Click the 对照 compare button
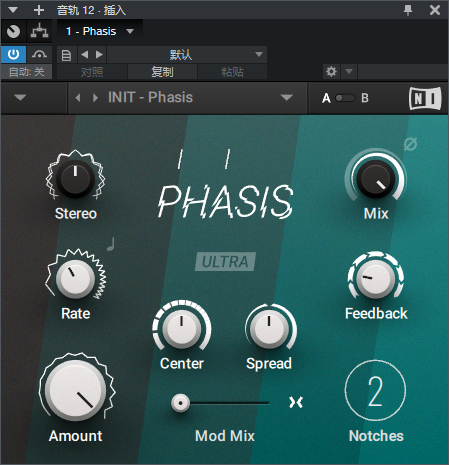 (92, 72)
